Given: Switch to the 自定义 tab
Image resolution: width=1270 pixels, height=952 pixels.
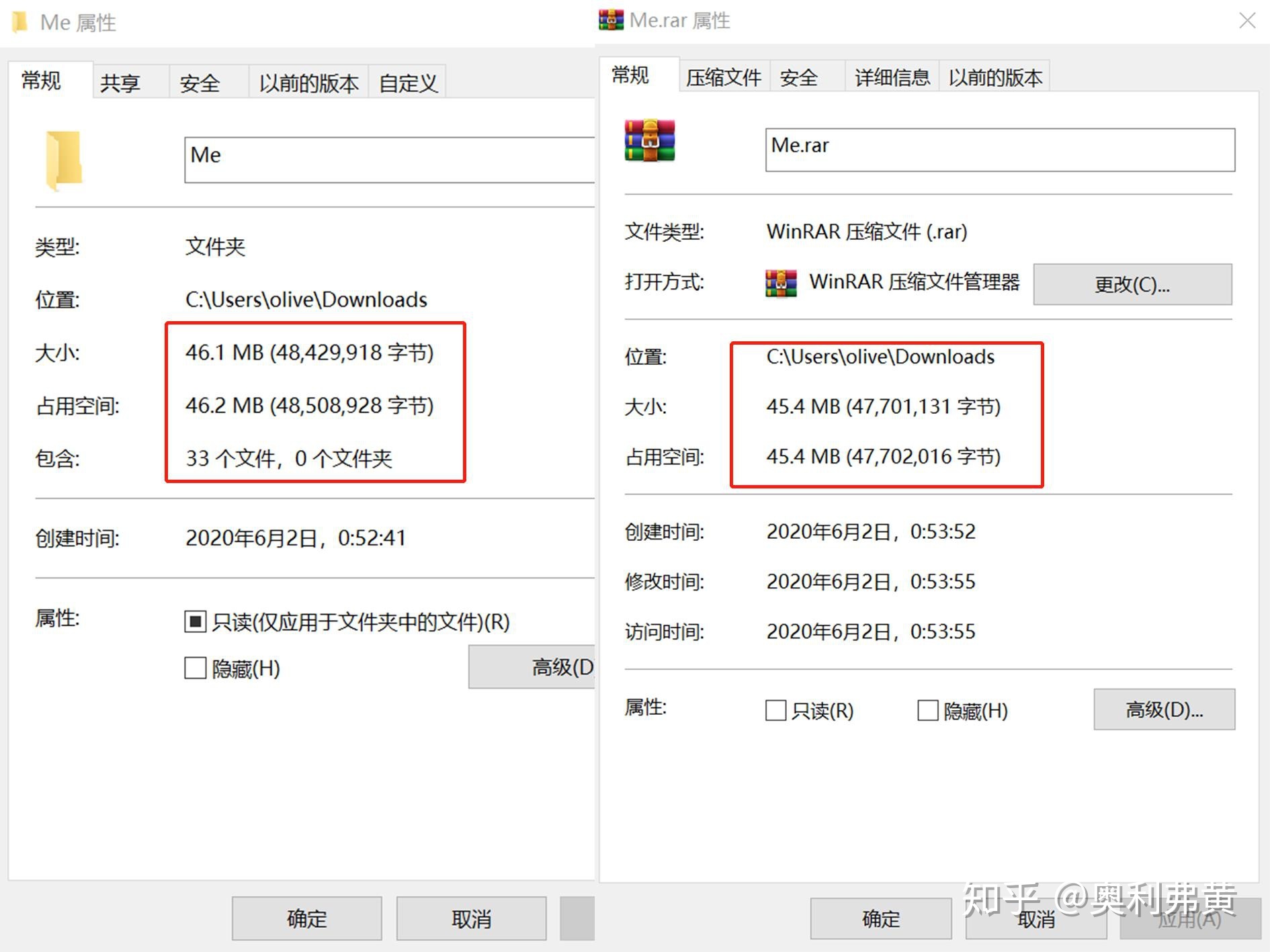Looking at the screenshot, I should pos(407,82).
